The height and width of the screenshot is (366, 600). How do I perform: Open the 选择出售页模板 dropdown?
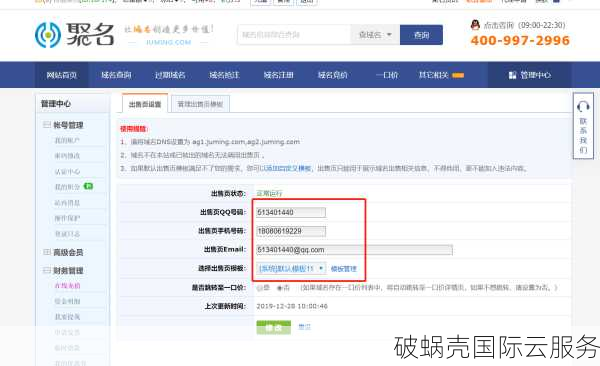[291, 268]
